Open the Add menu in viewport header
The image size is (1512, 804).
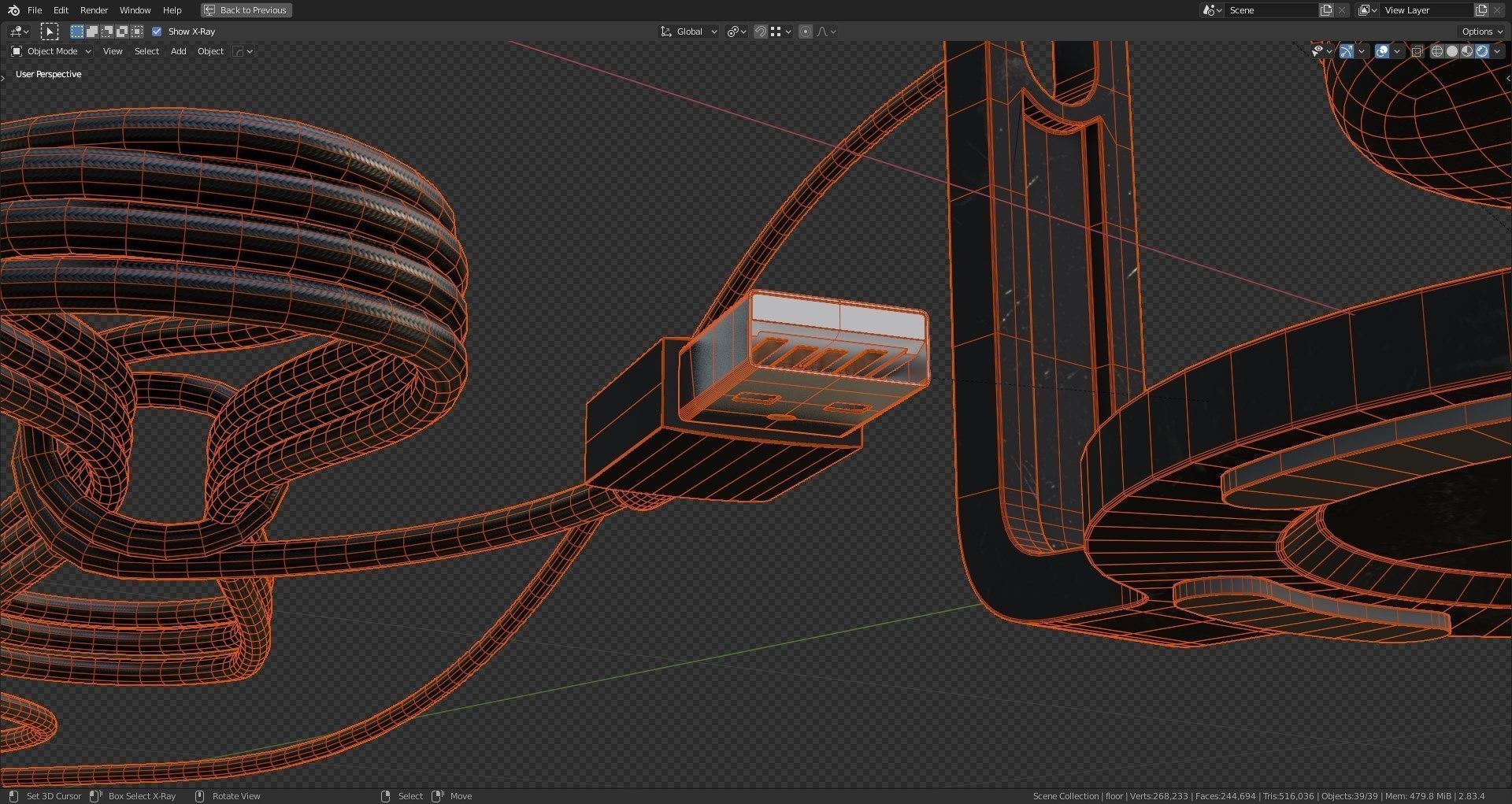pos(178,51)
